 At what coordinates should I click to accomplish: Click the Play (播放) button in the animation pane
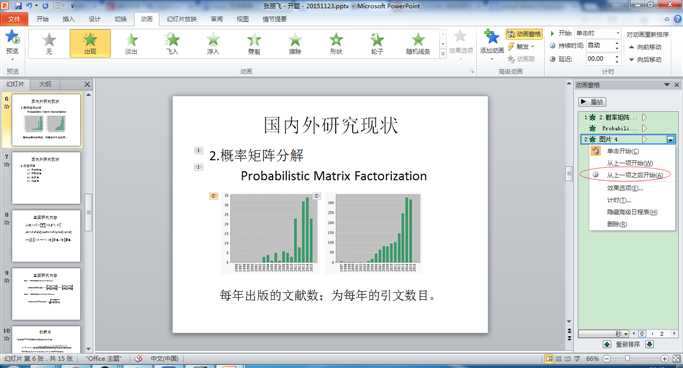click(x=592, y=101)
